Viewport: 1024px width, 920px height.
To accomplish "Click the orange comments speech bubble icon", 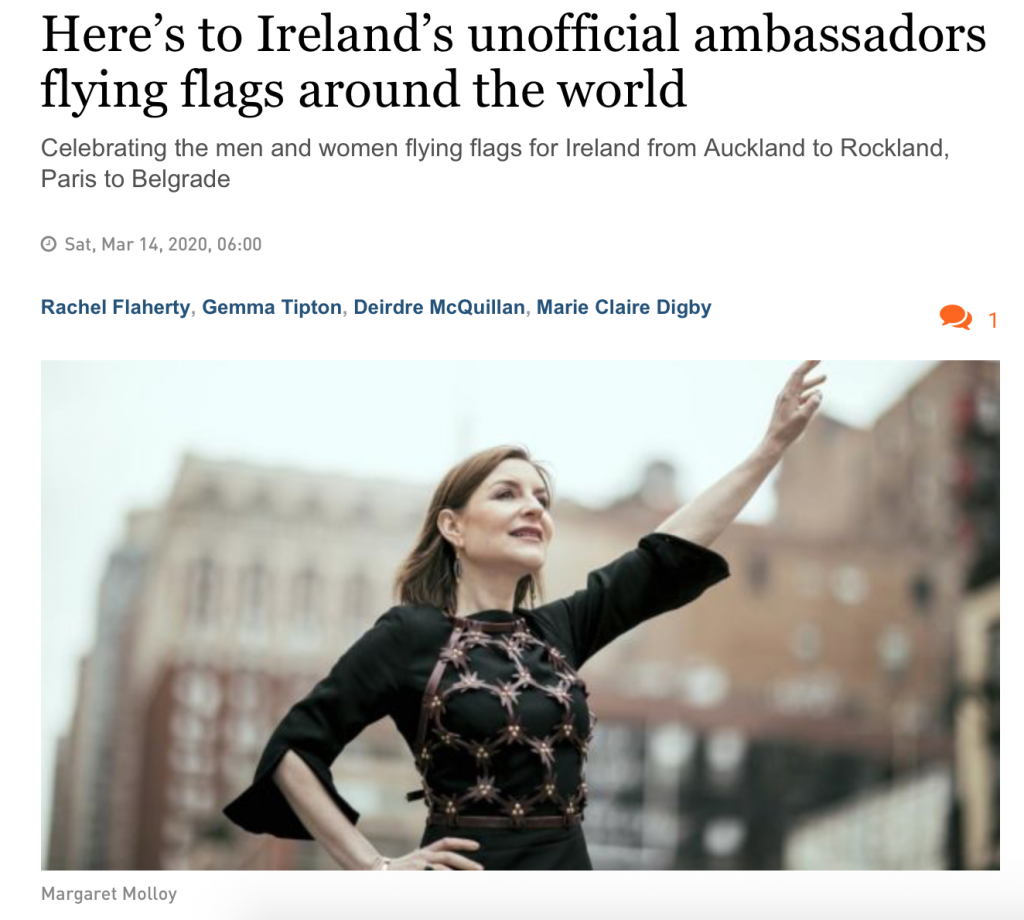I will 955,318.
